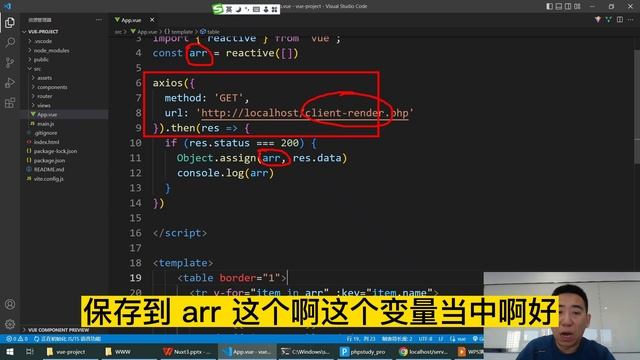This screenshot has width=640, height=360.
Task: Click errors and warnings status indicator
Action: click(x=17, y=339)
